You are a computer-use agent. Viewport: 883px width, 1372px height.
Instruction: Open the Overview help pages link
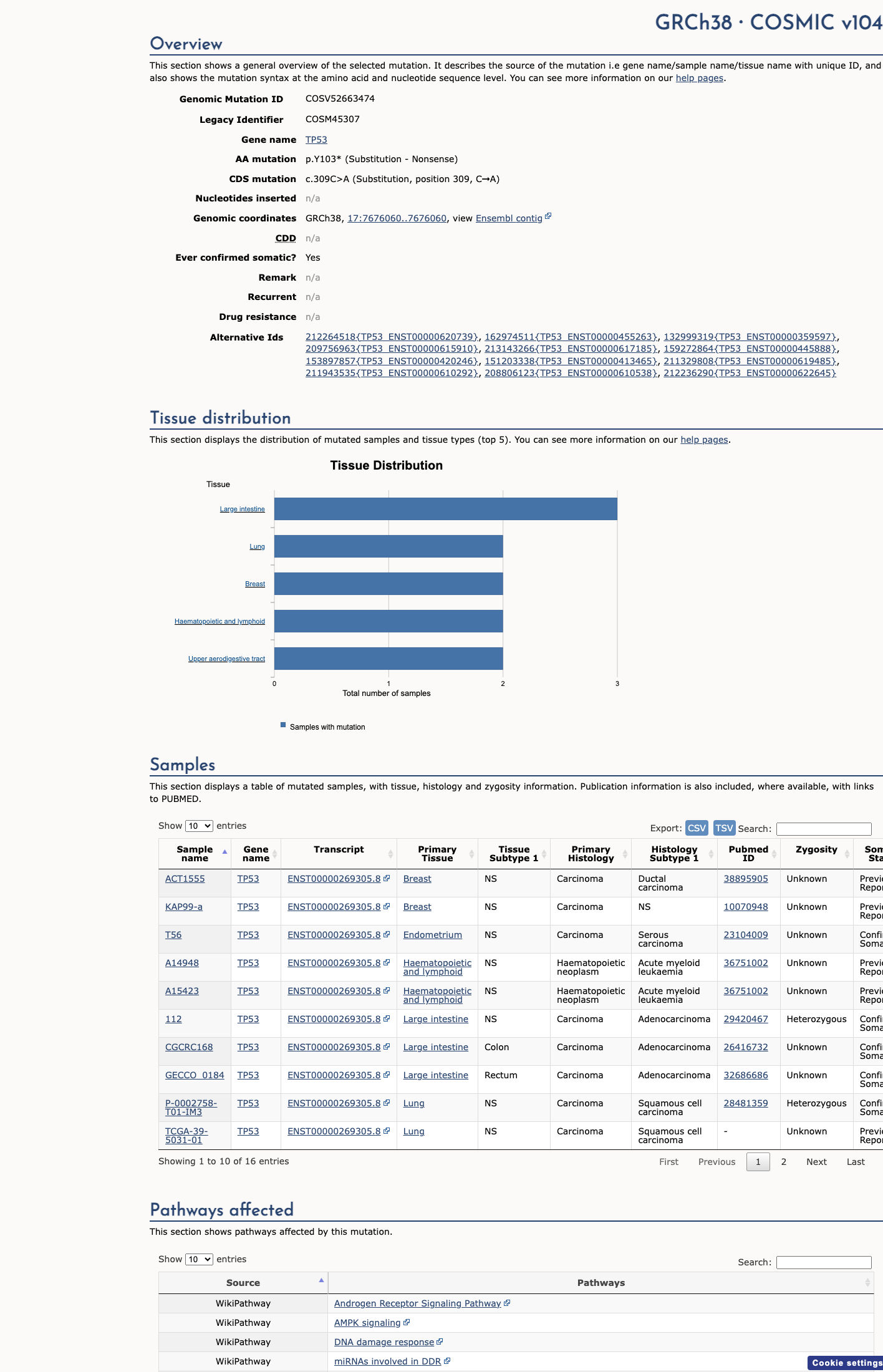700,78
